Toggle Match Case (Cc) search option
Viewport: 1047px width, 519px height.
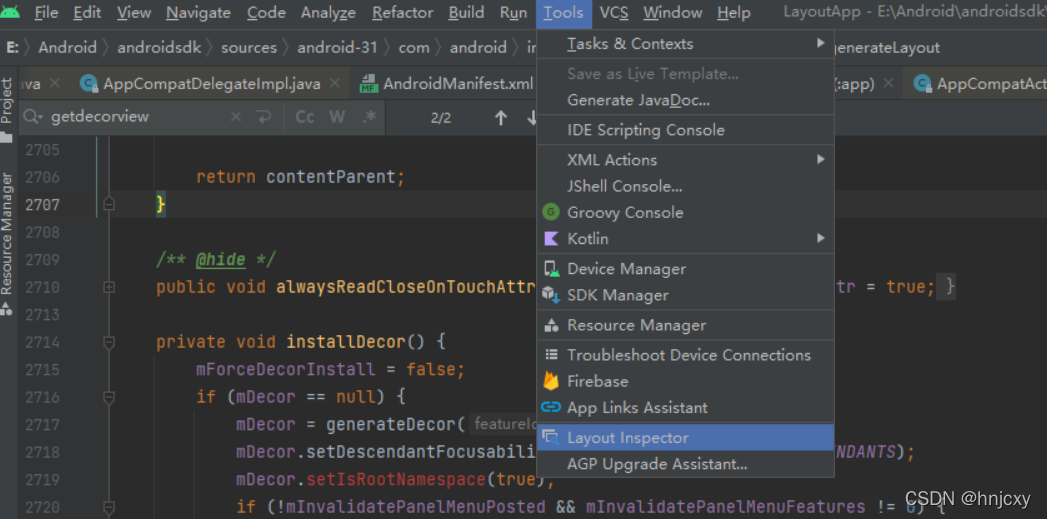coord(305,118)
